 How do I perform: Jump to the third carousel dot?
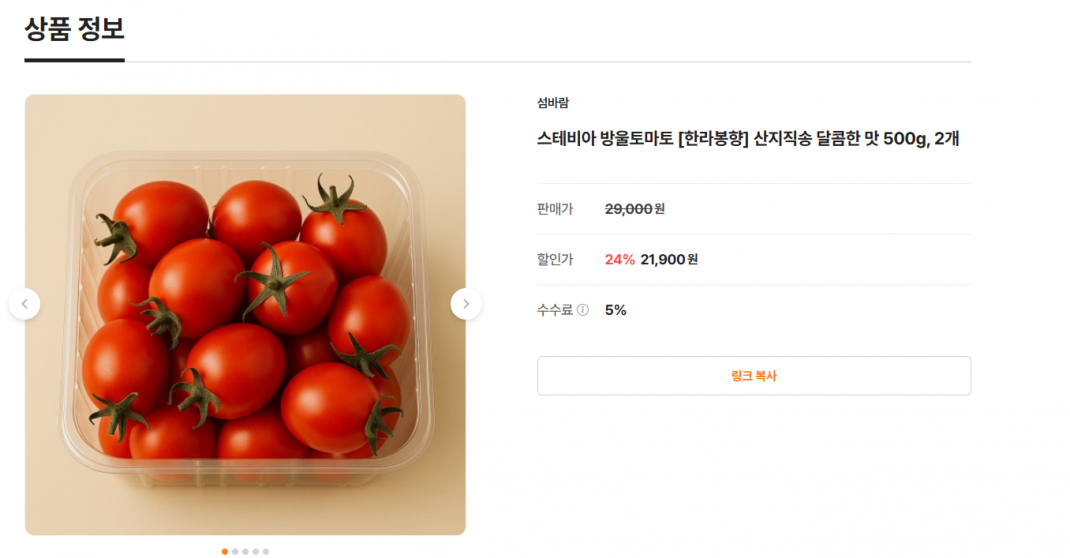click(245, 551)
